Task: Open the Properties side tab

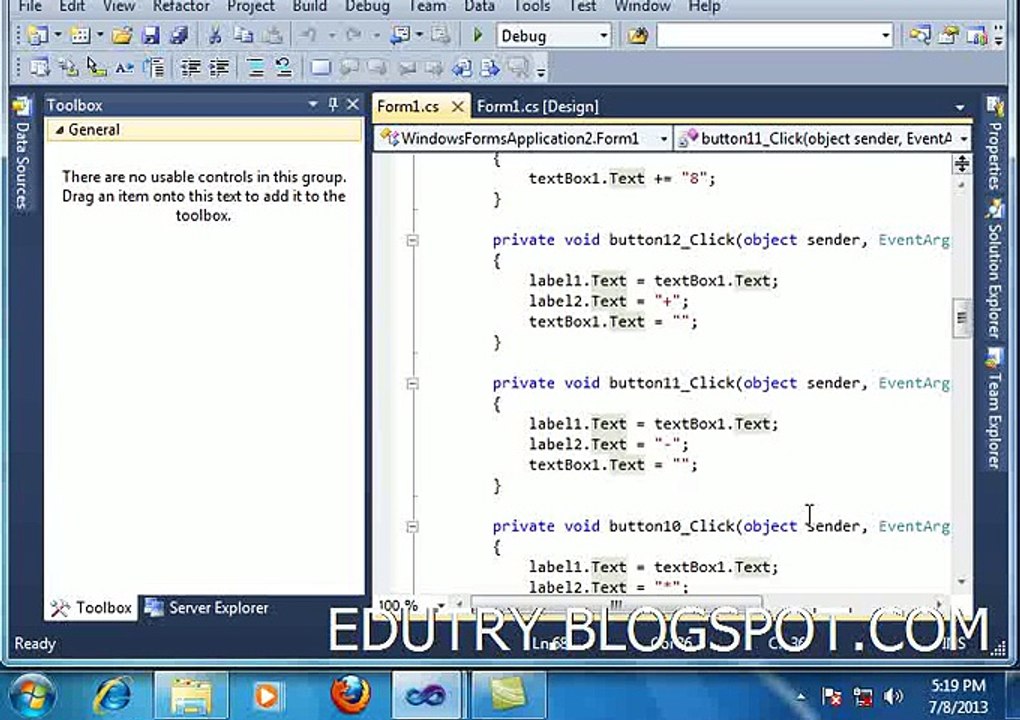Action: click(x=994, y=144)
